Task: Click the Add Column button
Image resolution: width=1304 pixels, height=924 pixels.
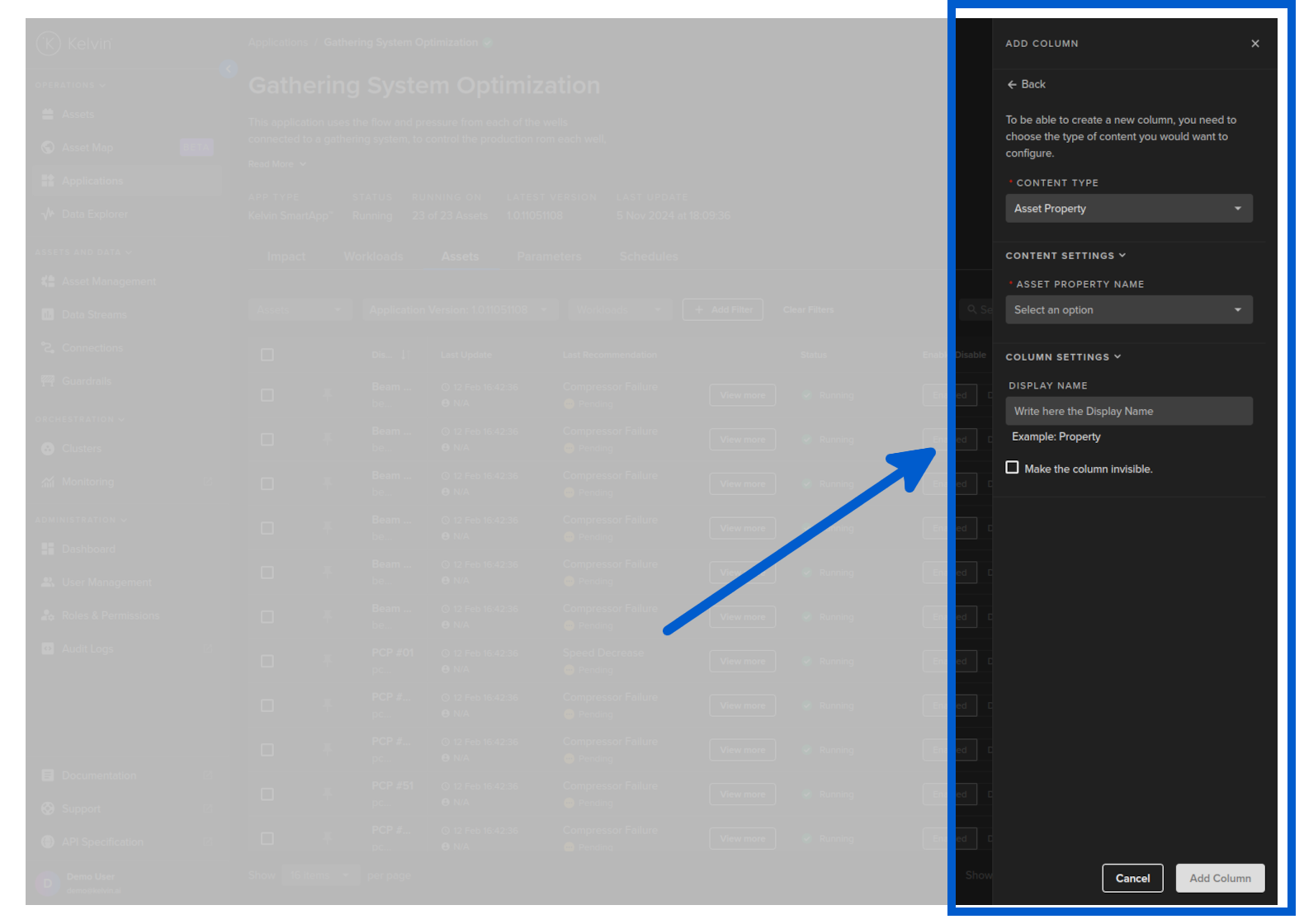Action: 1220,879
